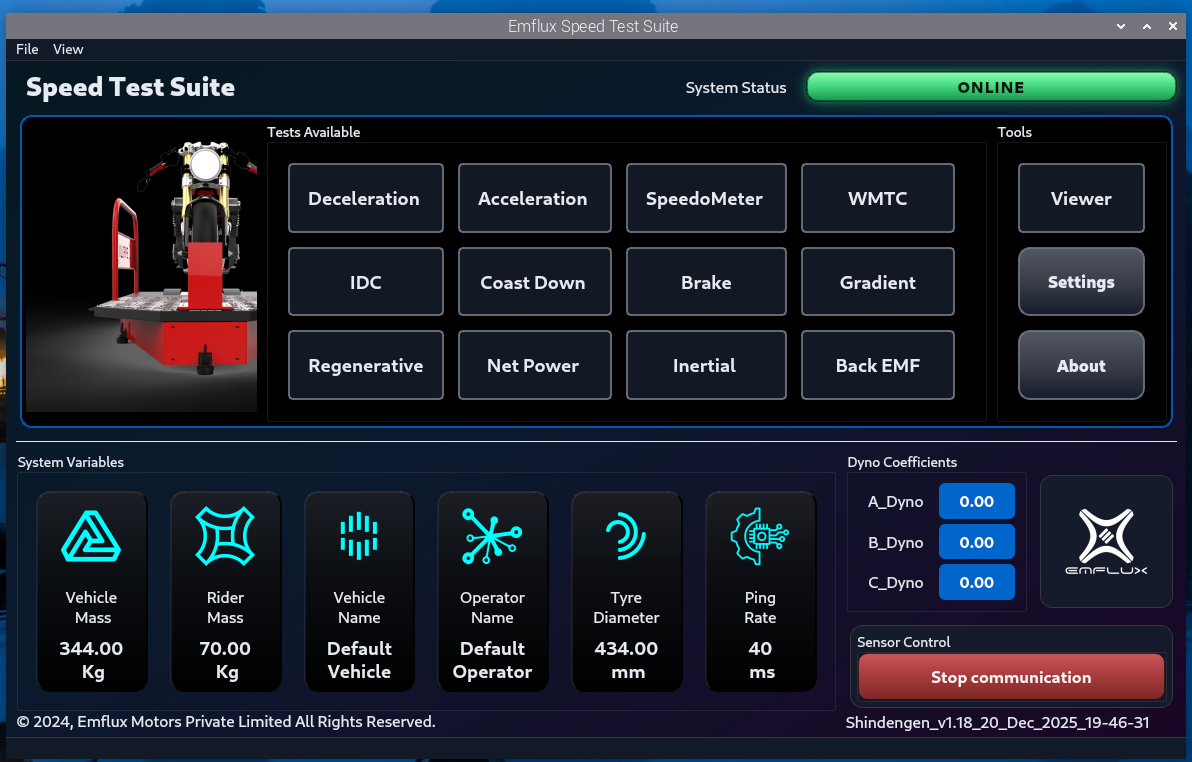Click the 40 ms ping rate value

(760, 660)
